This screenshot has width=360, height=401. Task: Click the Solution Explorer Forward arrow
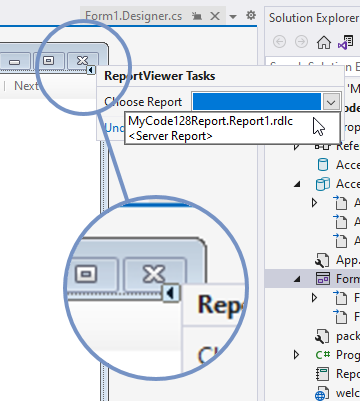click(301, 42)
